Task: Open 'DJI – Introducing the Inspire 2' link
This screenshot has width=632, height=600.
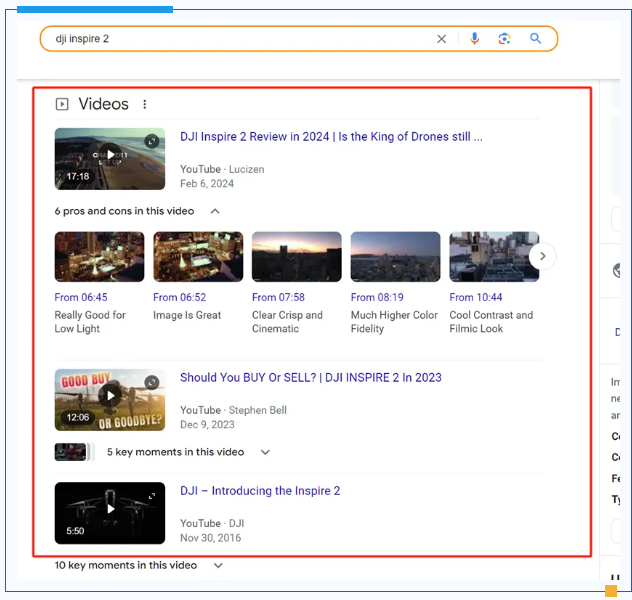Action: point(260,491)
